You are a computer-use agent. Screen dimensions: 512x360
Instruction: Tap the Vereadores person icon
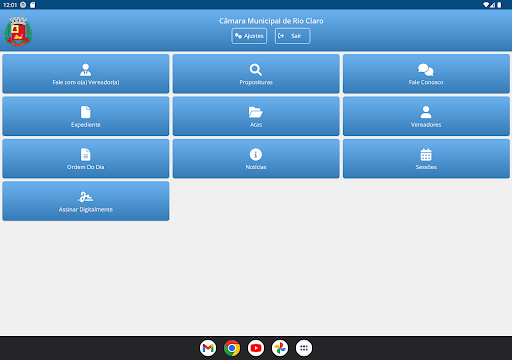point(426,112)
